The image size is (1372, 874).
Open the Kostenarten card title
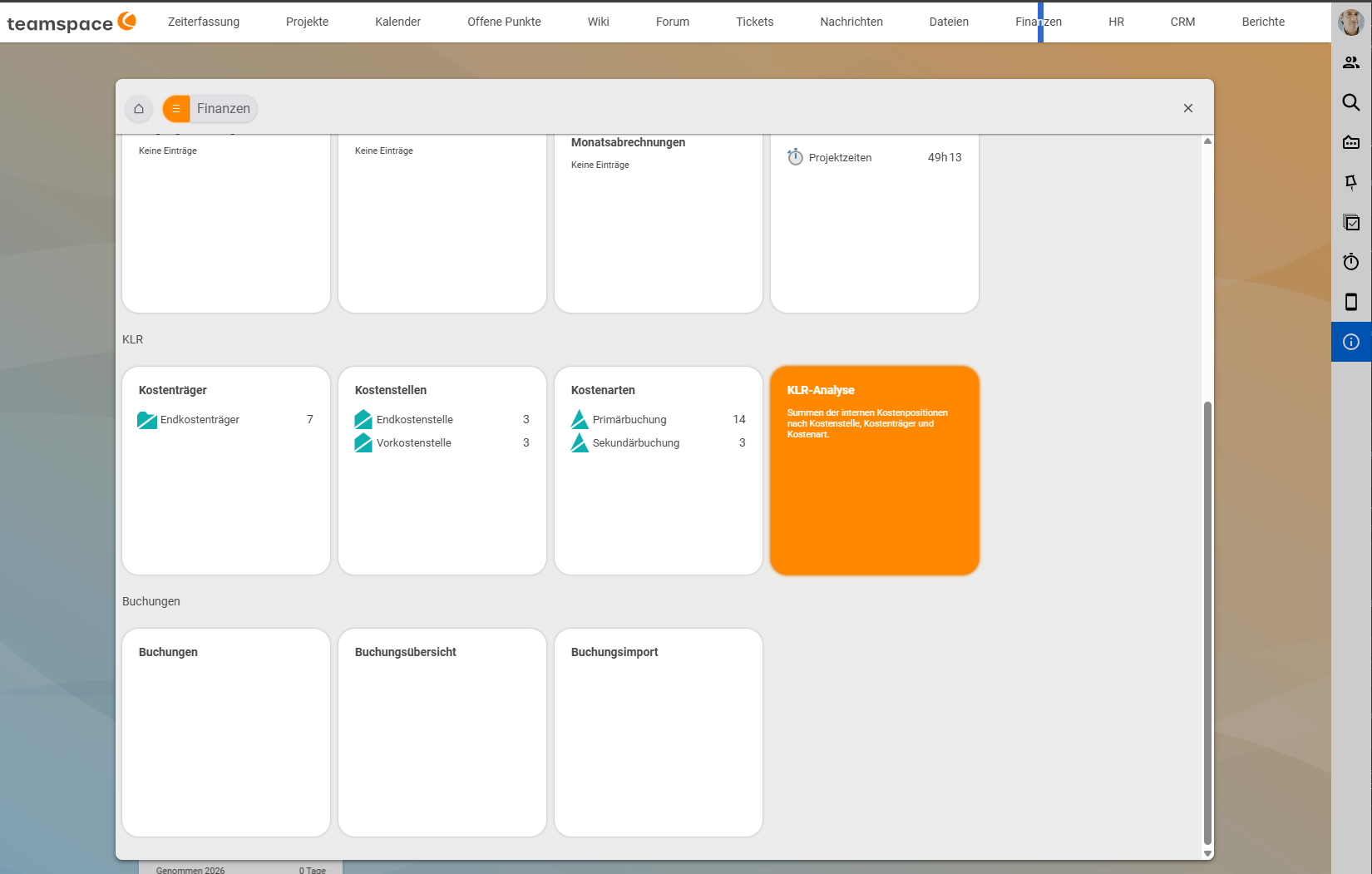click(603, 390)
